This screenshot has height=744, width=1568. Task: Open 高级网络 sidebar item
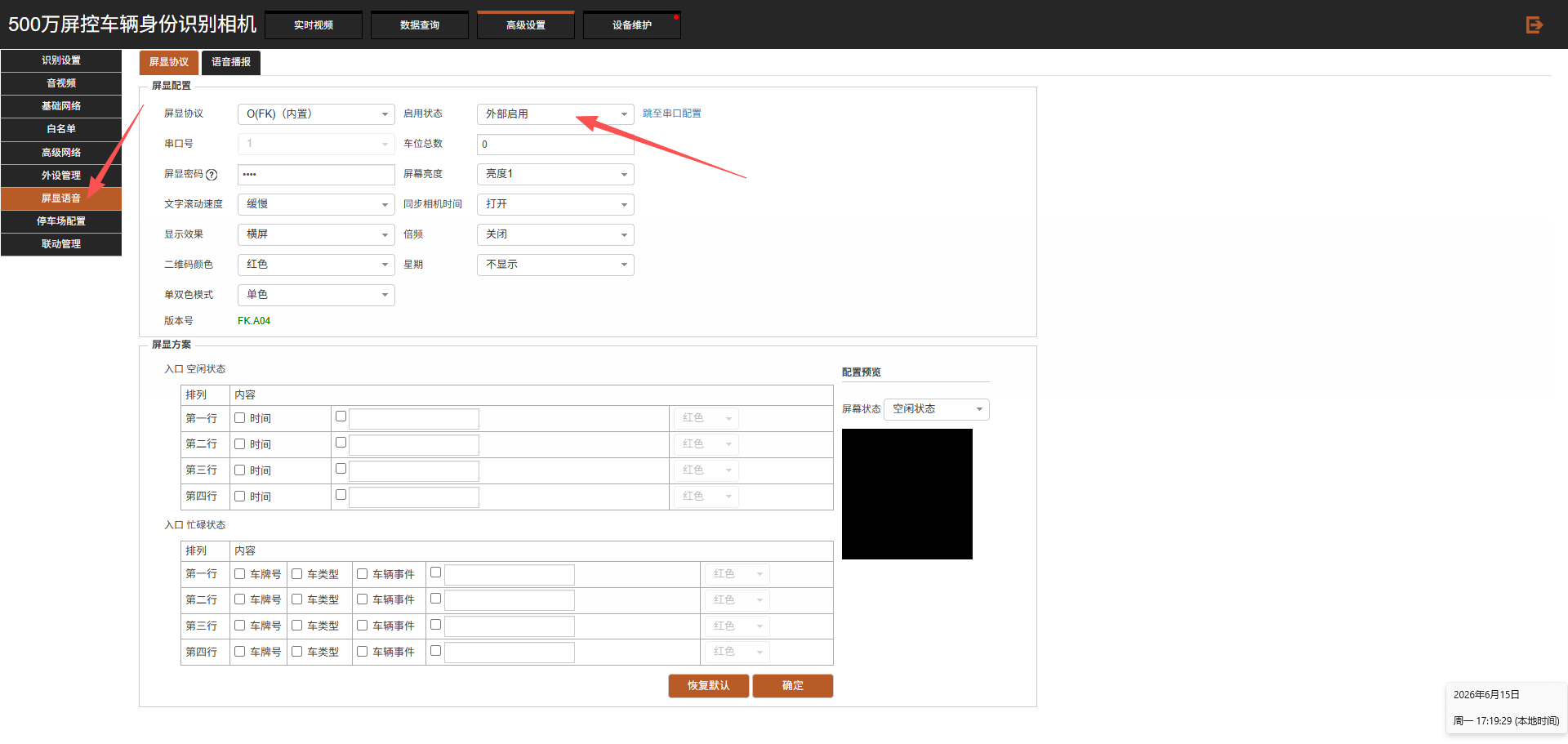tap(61, 153)
